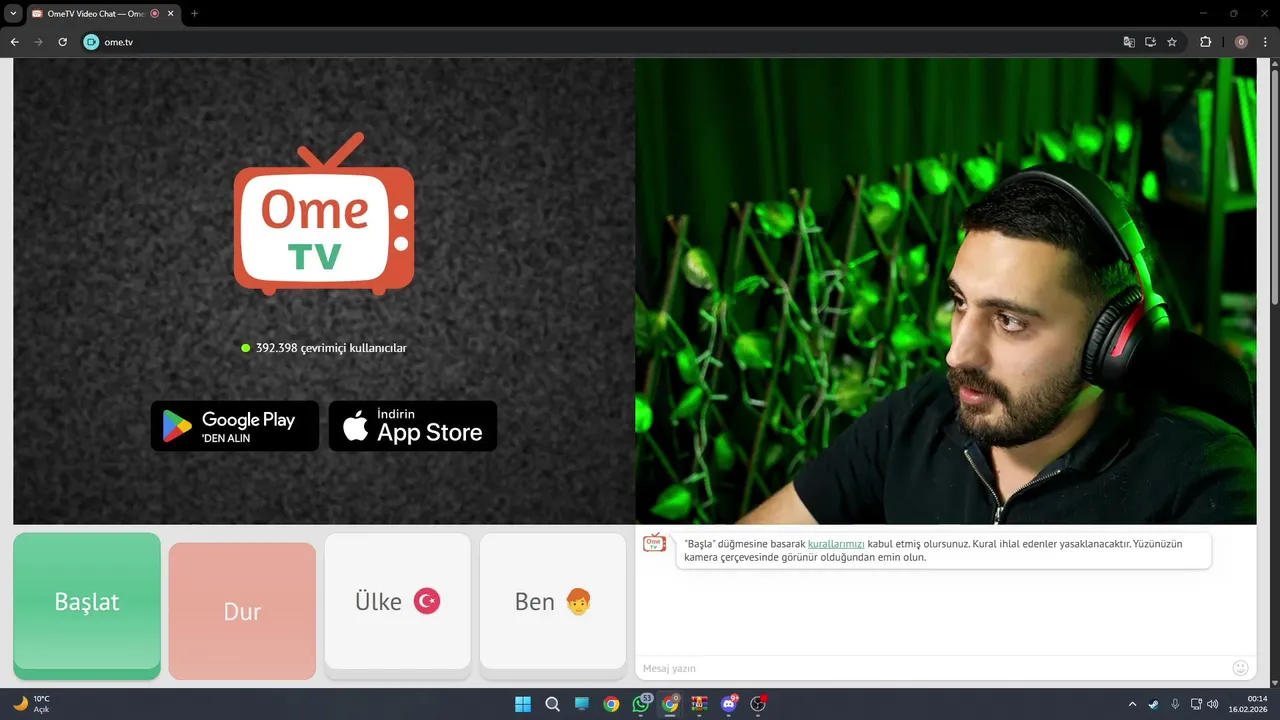
Task: Open the tab search dropdown arrow
Action: click(12, 14)
